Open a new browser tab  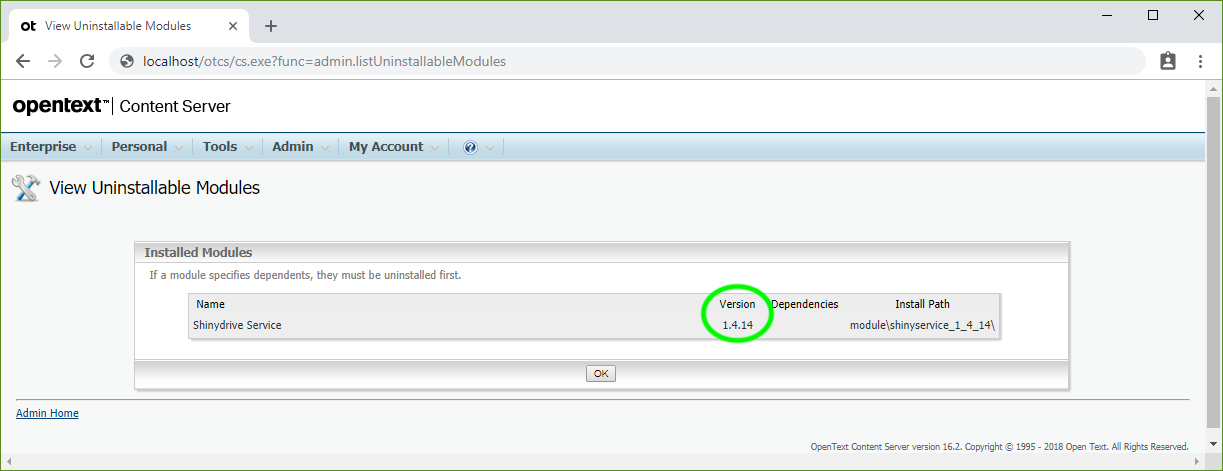pos(271,26)
